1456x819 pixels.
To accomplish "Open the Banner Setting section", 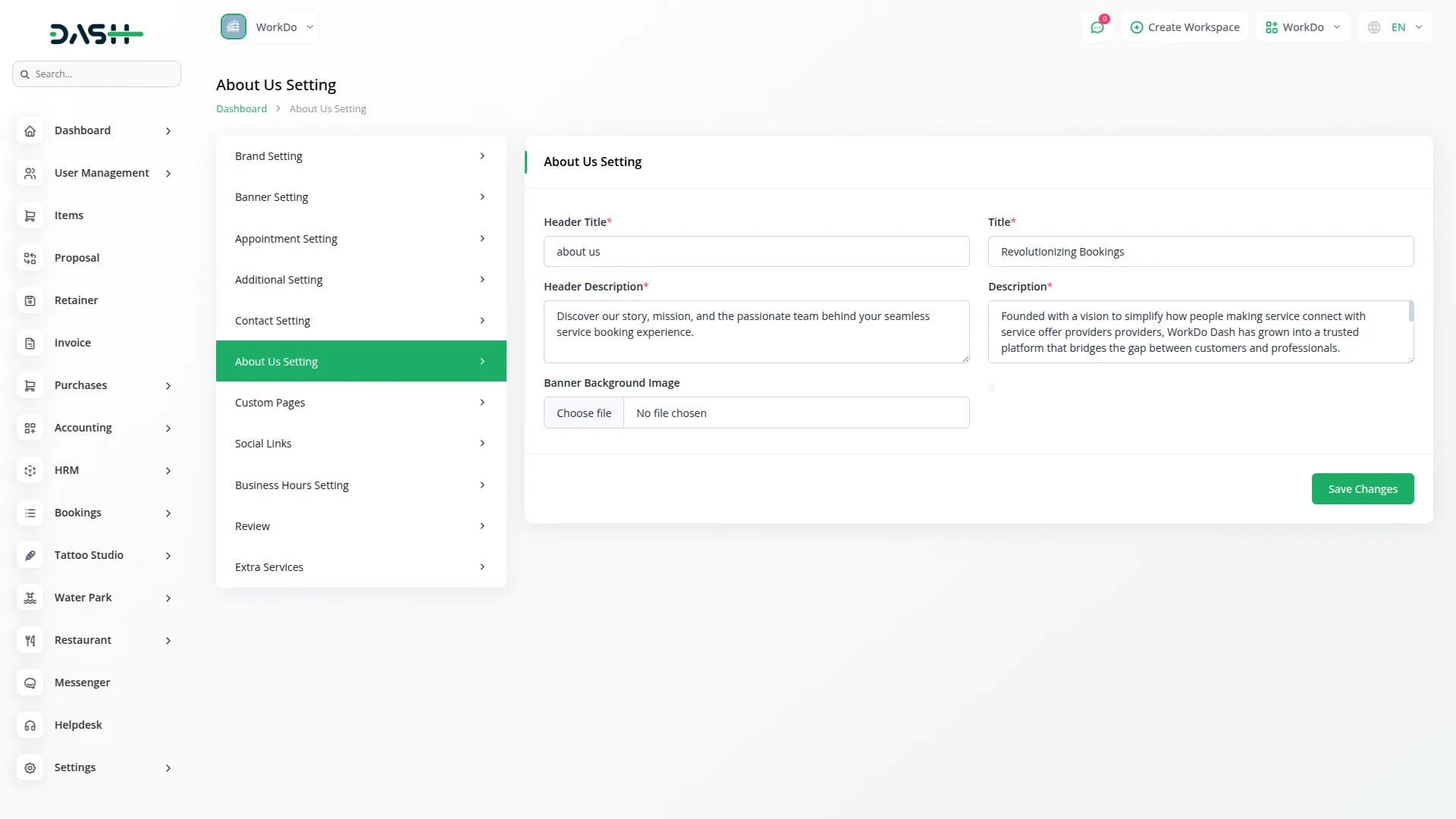I will coord(361,197).
